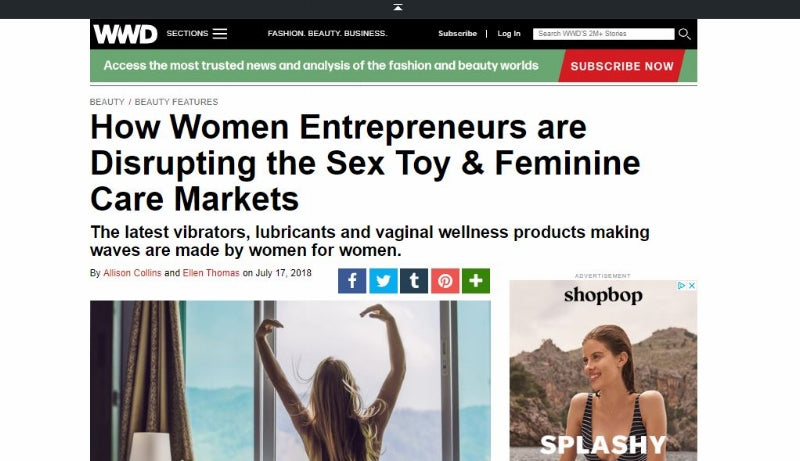Open author Allison Collins page
Viewport: 800px width, 461px height.
pyautogui.click(x=132, y=273)
